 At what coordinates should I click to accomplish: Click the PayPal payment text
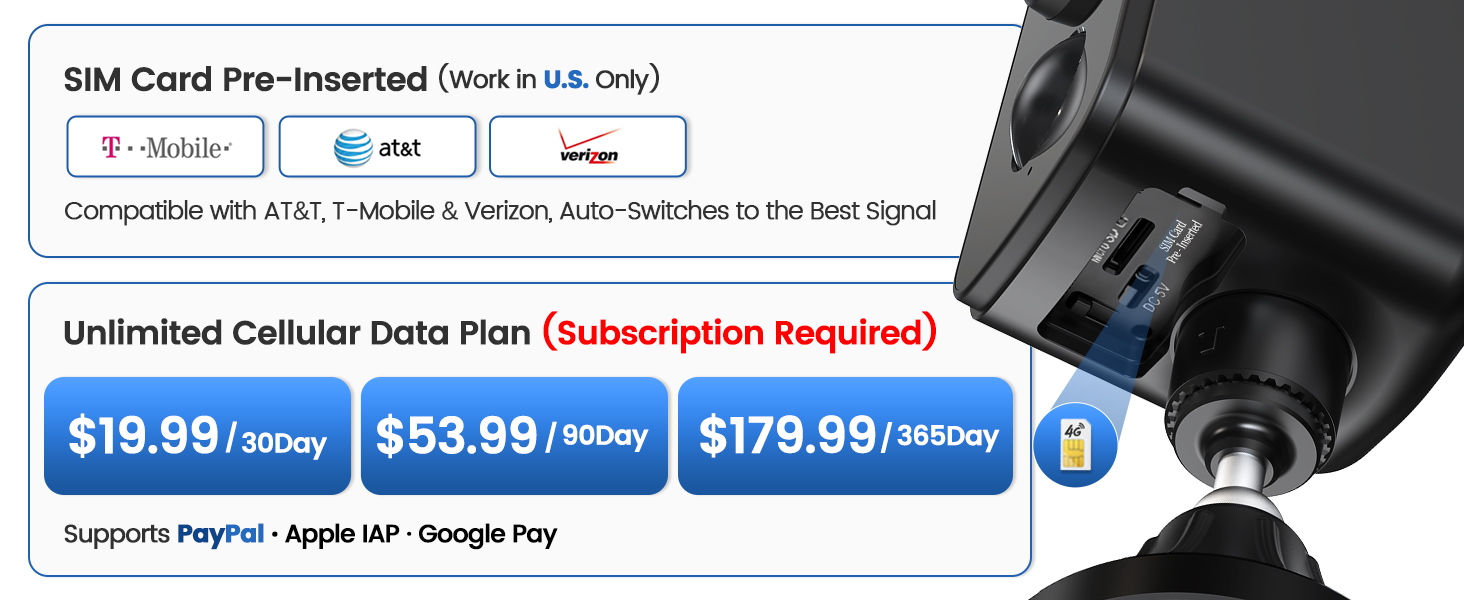point(220,534)
